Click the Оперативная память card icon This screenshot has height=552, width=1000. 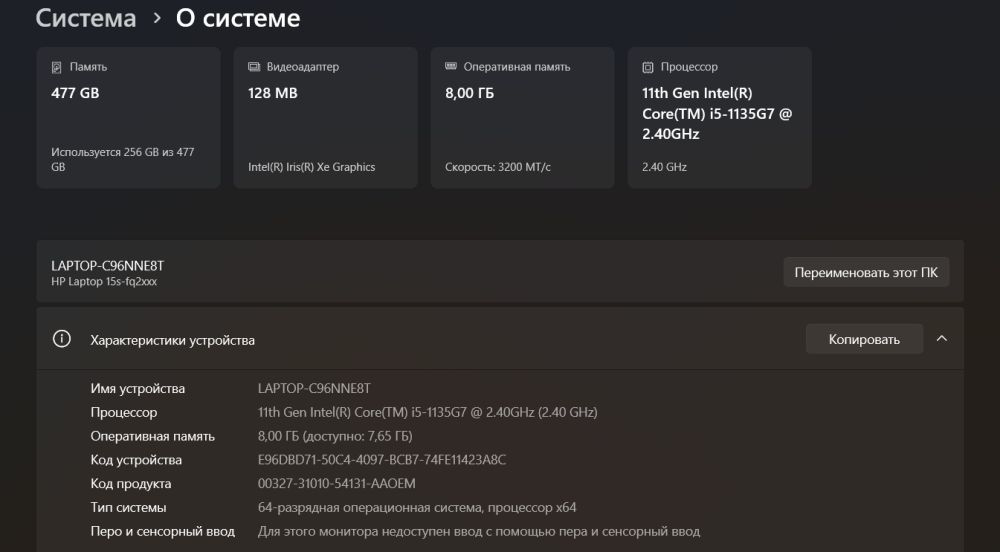click(x=451, y=67)
